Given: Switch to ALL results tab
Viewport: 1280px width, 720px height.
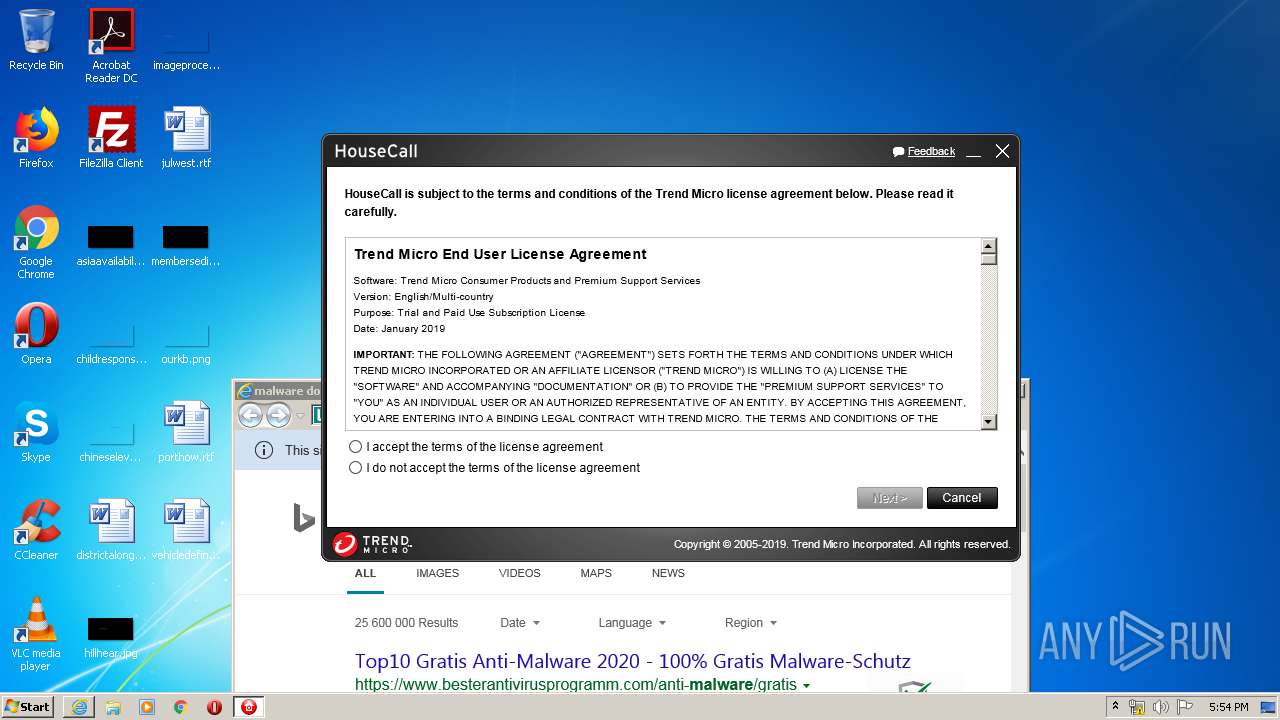Looking at the screenshot, I should coord(365,574).
